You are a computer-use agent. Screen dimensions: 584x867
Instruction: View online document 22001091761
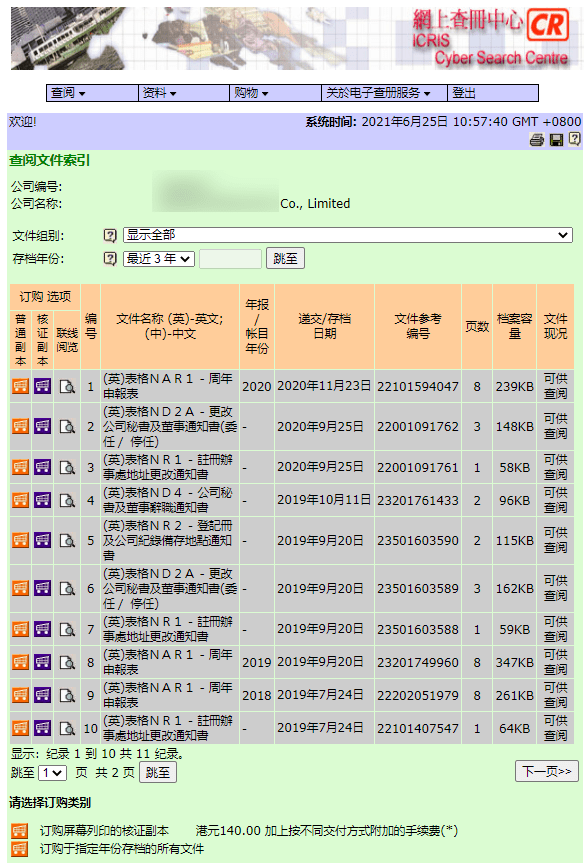[x=67, y=468]
